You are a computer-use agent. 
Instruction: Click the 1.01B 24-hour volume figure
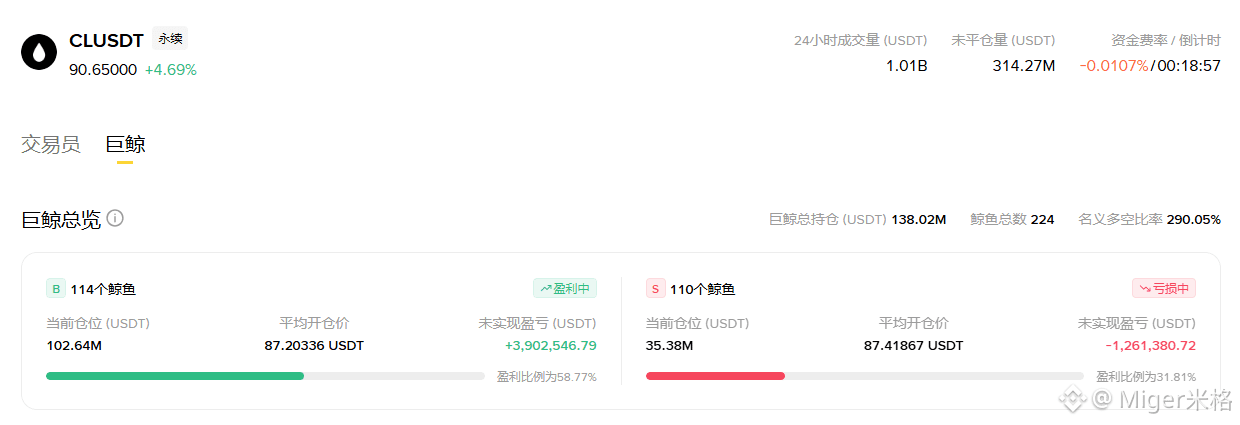907,66
